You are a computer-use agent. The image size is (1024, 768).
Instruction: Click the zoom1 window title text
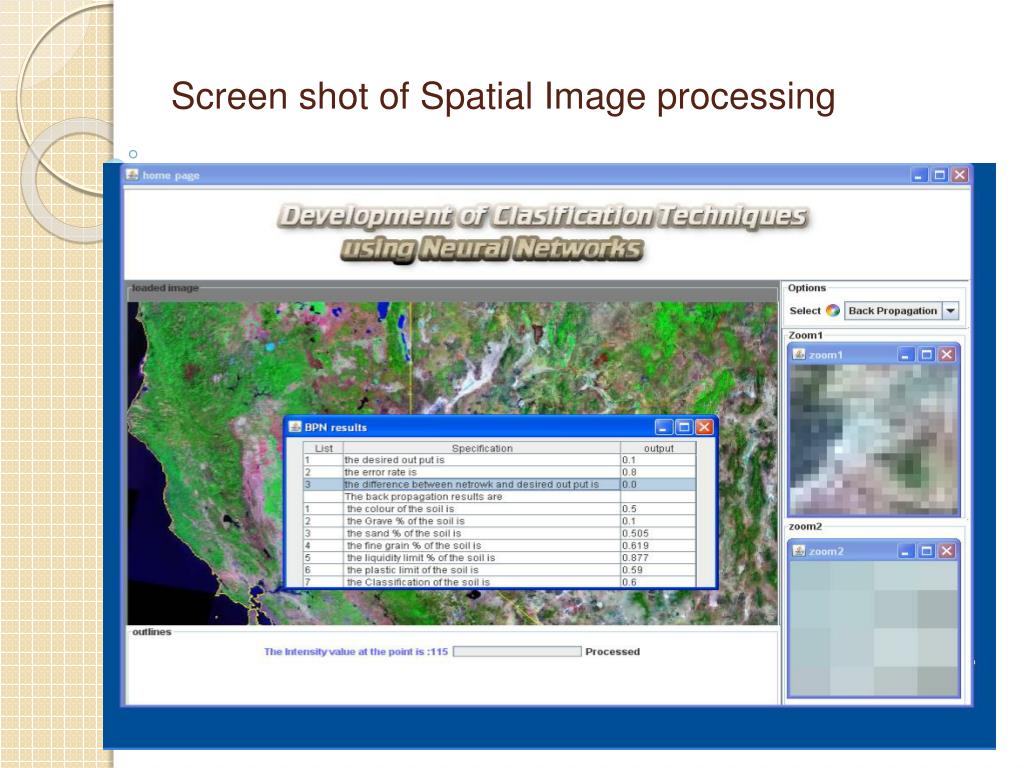[825, 355]
